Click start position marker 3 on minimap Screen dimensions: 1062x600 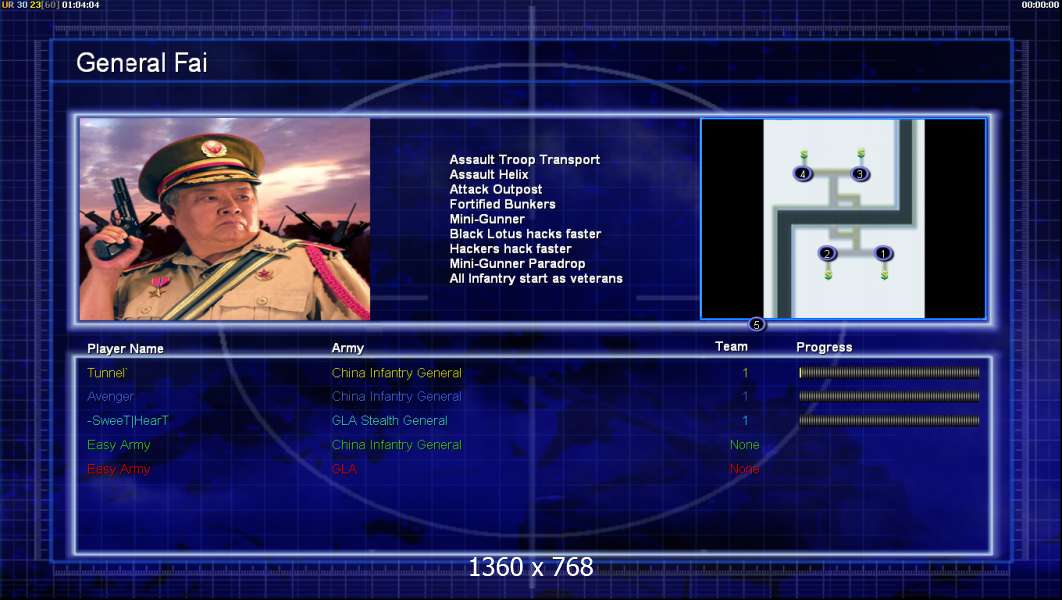[x=860, y=174]
